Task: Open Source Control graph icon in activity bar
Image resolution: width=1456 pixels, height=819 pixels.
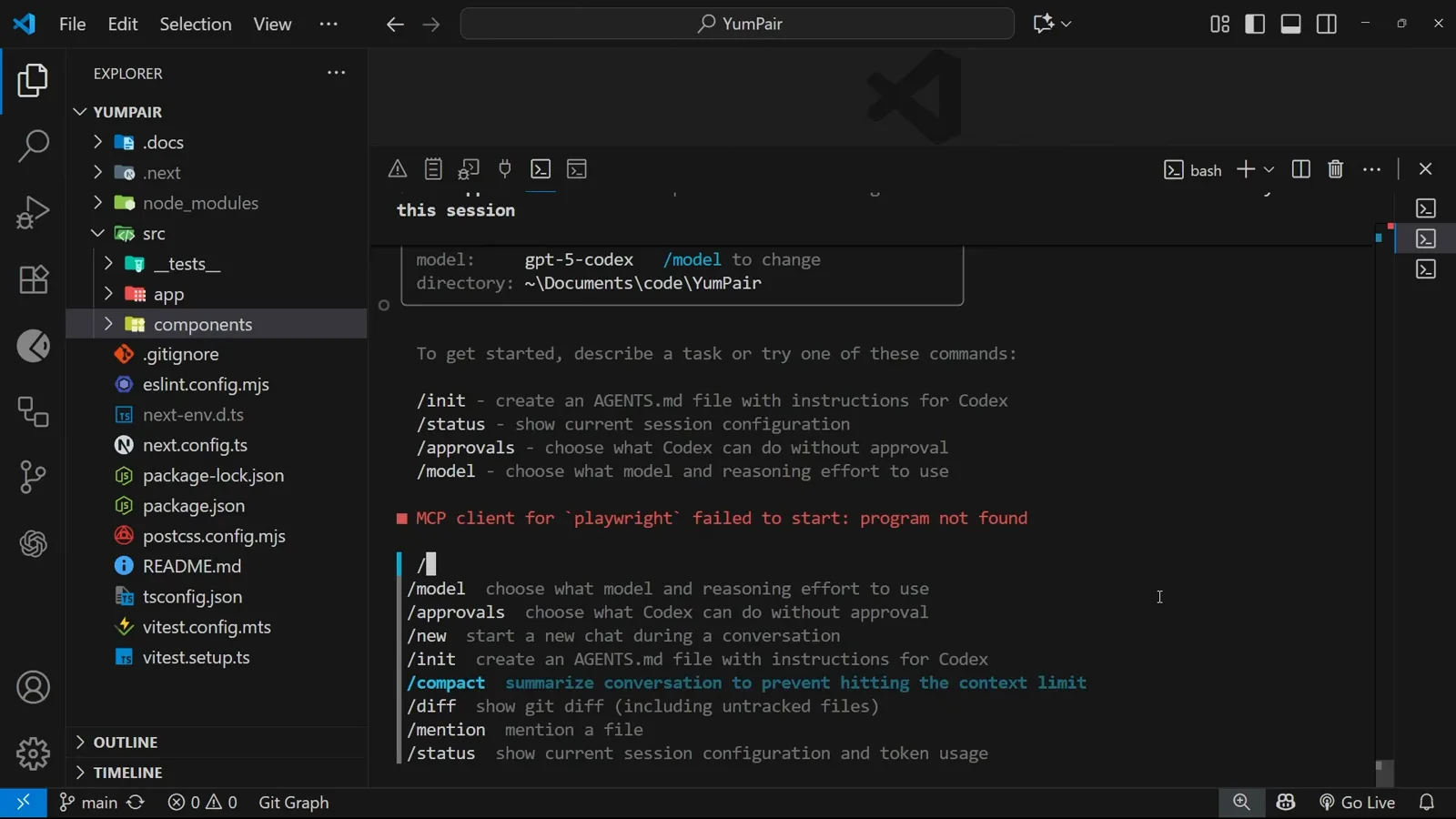Action: 33,477
